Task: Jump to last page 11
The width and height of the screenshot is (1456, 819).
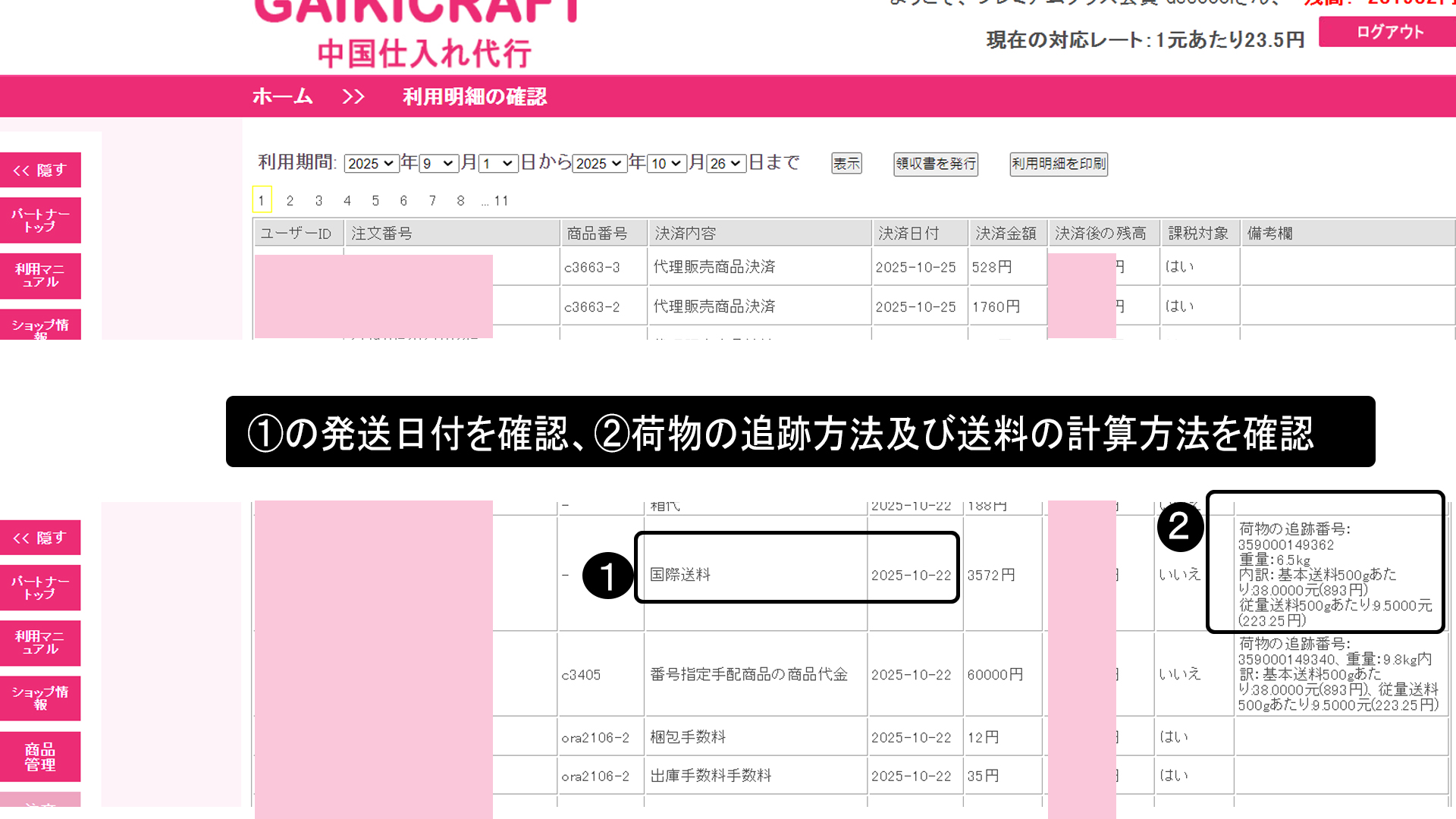Action: click(x=500, y=201)
